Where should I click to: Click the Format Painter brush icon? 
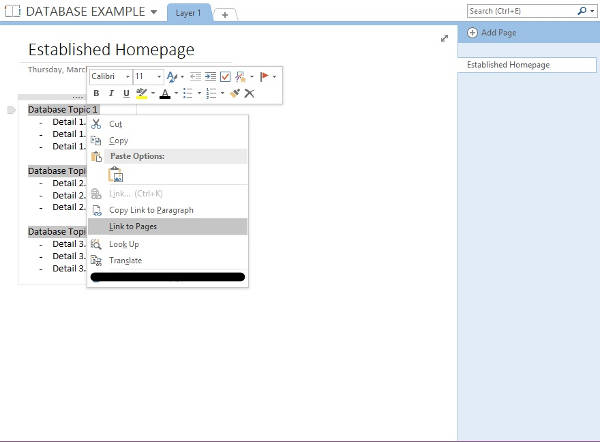[x=234, y=93]
